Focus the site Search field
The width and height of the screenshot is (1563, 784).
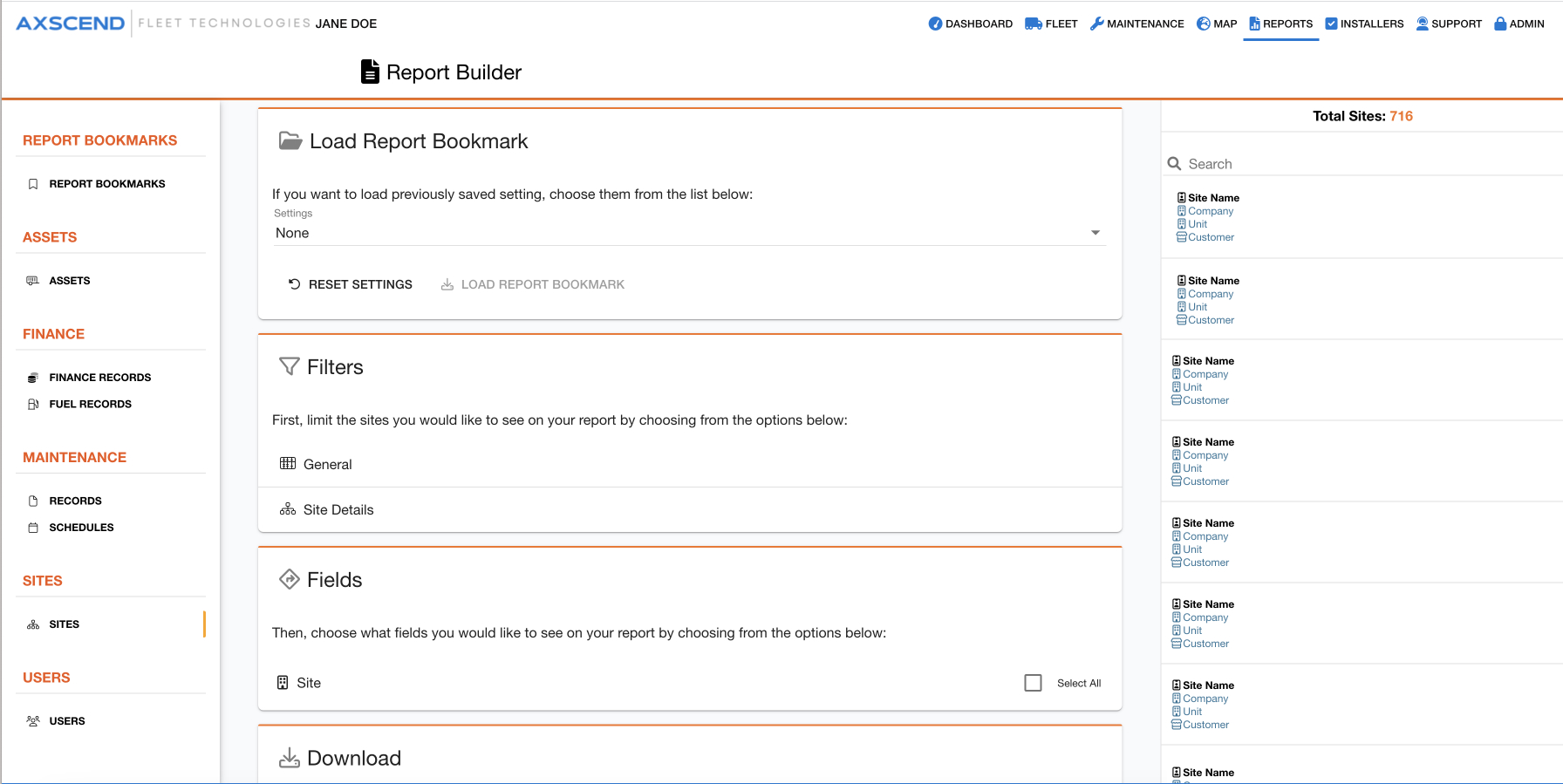(x=1361, y=164)
